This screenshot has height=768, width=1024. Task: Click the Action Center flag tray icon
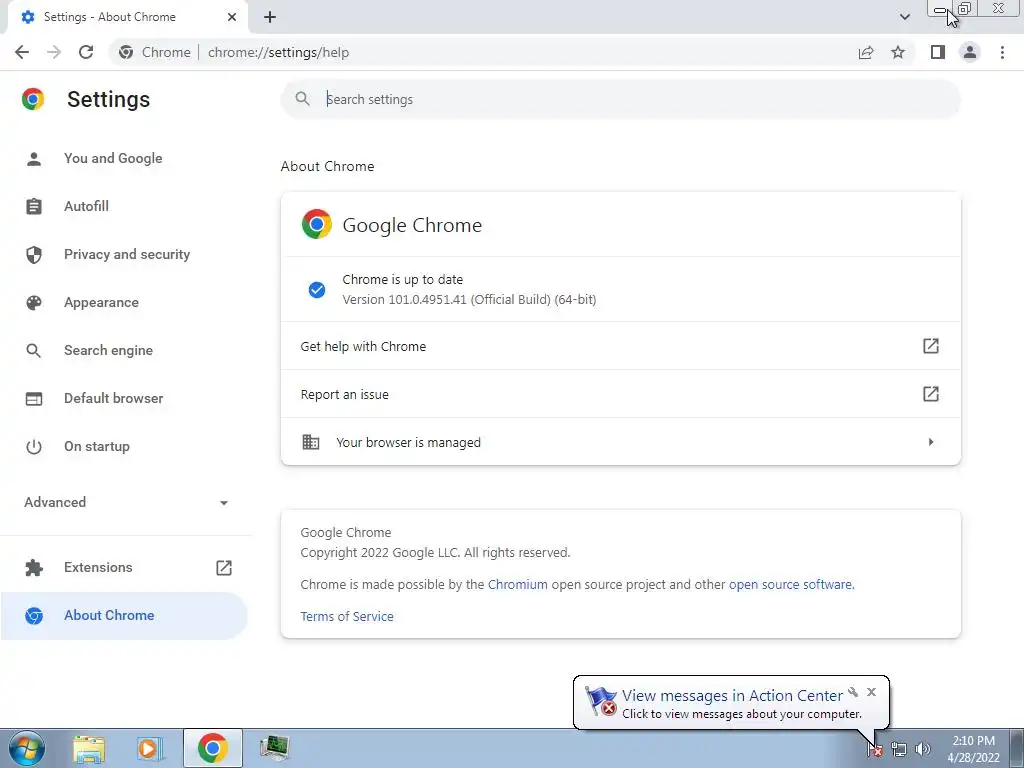click(x=875, y=750)
